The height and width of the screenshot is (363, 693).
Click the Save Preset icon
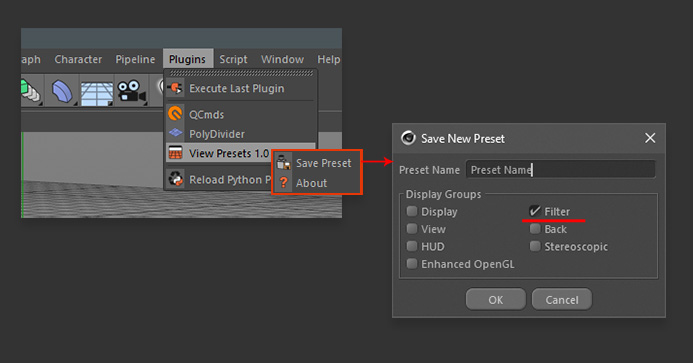283,163
